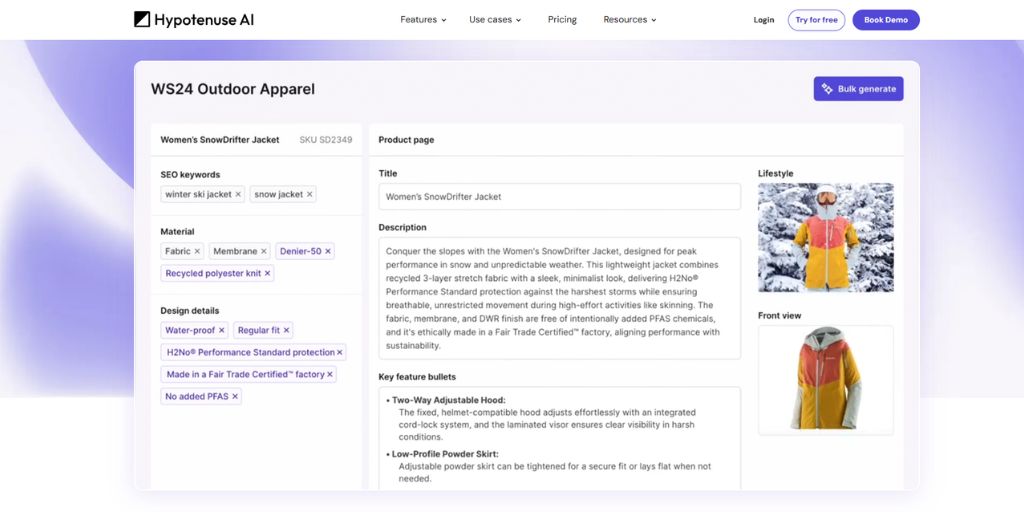Image resolution: width=1024 pixels, height=512 pixels.
Task: Click the Design details section label
Action: 190,311
